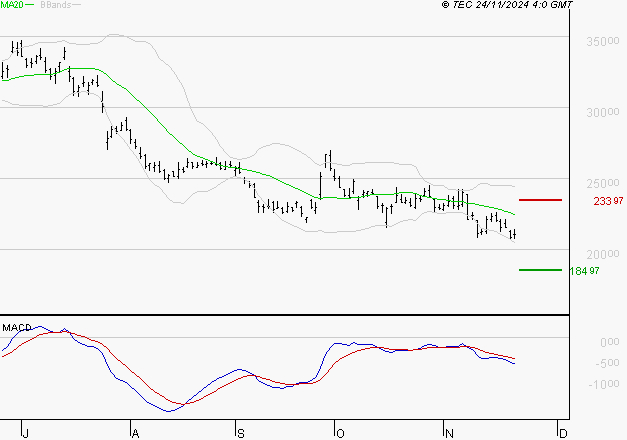Click the 300.00 price axis label
Viewport: 627px width, 440px height.
click(x=603, y=112)
